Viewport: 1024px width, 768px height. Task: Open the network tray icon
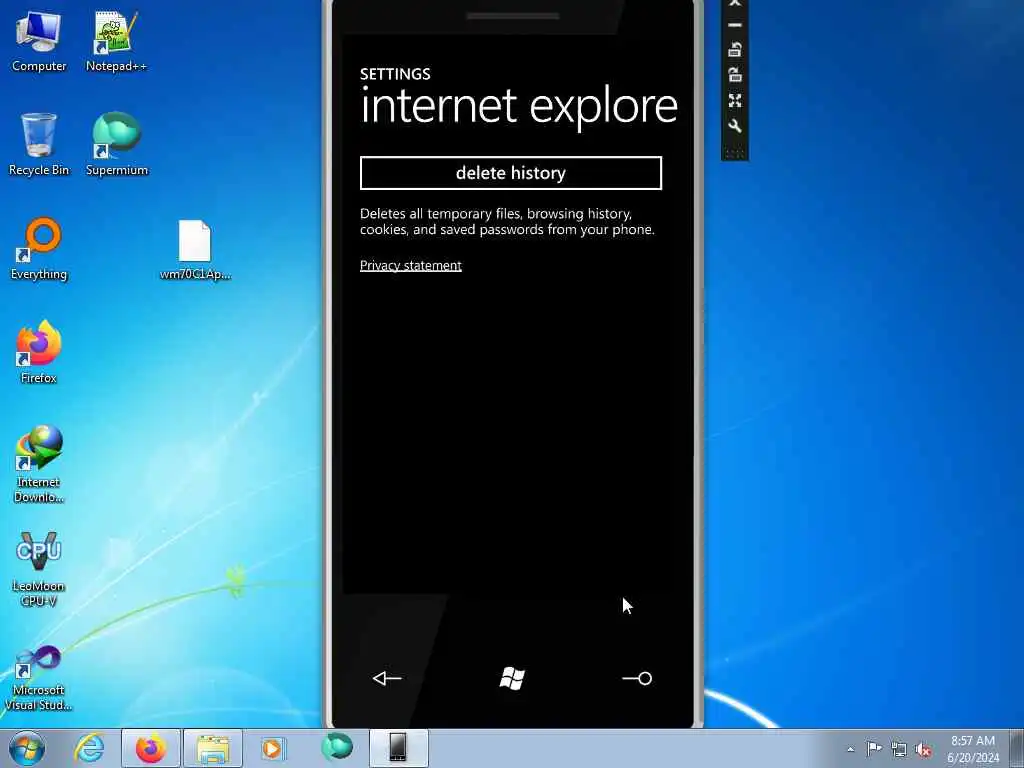(899, 750)
